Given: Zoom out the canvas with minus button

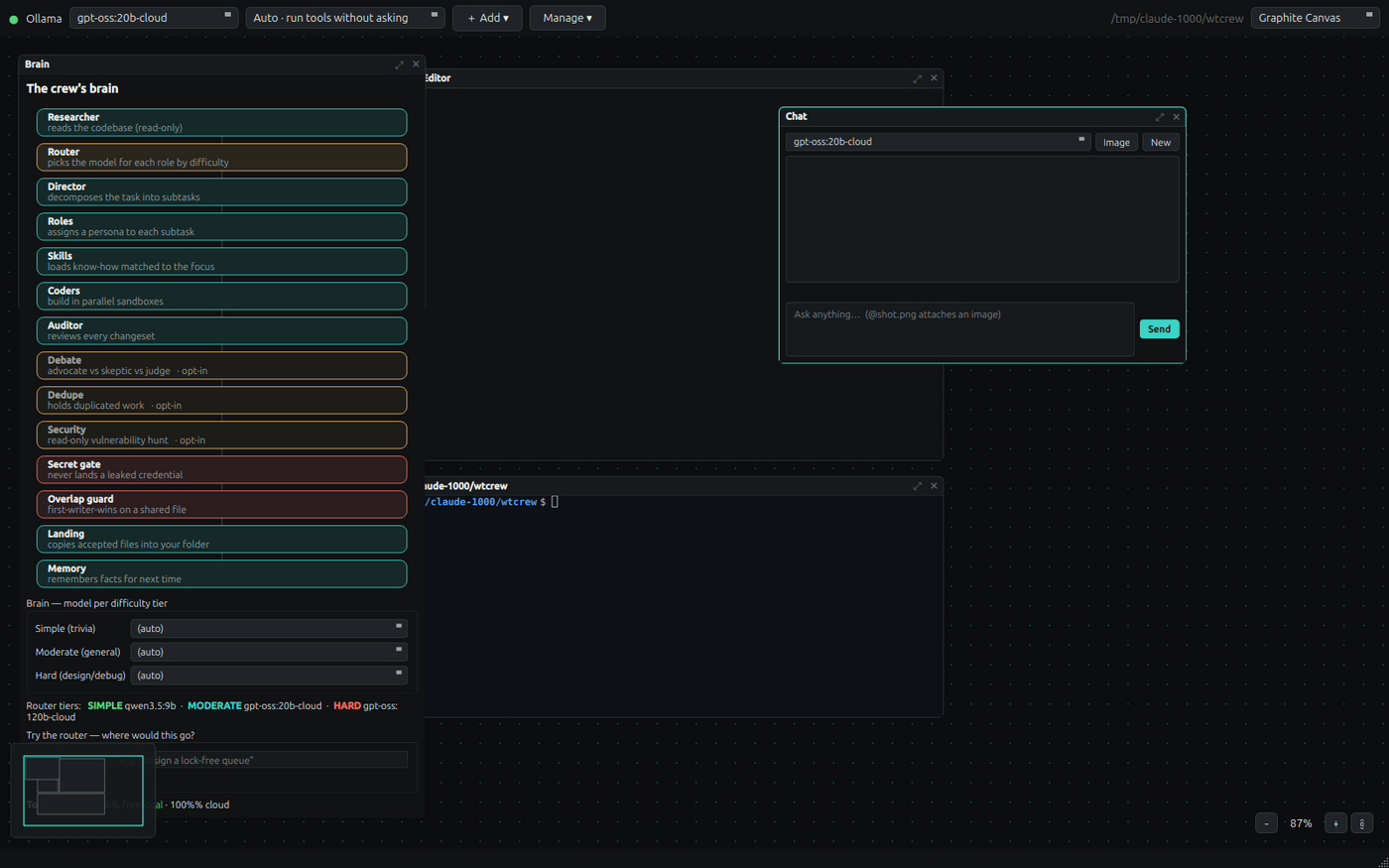Looking at the screenshot, I should [1267, 823].
